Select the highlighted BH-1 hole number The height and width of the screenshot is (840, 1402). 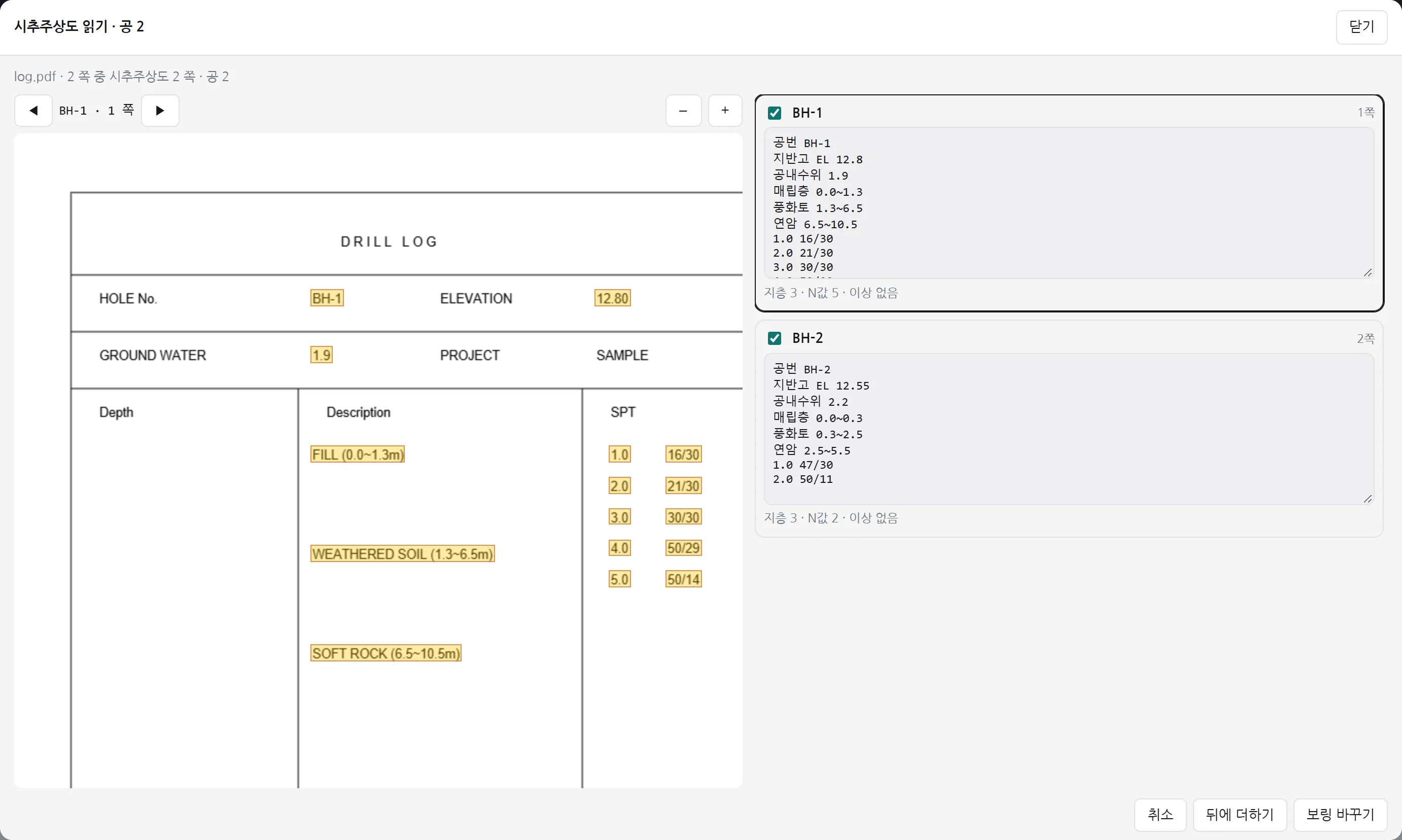coord(327,298)
